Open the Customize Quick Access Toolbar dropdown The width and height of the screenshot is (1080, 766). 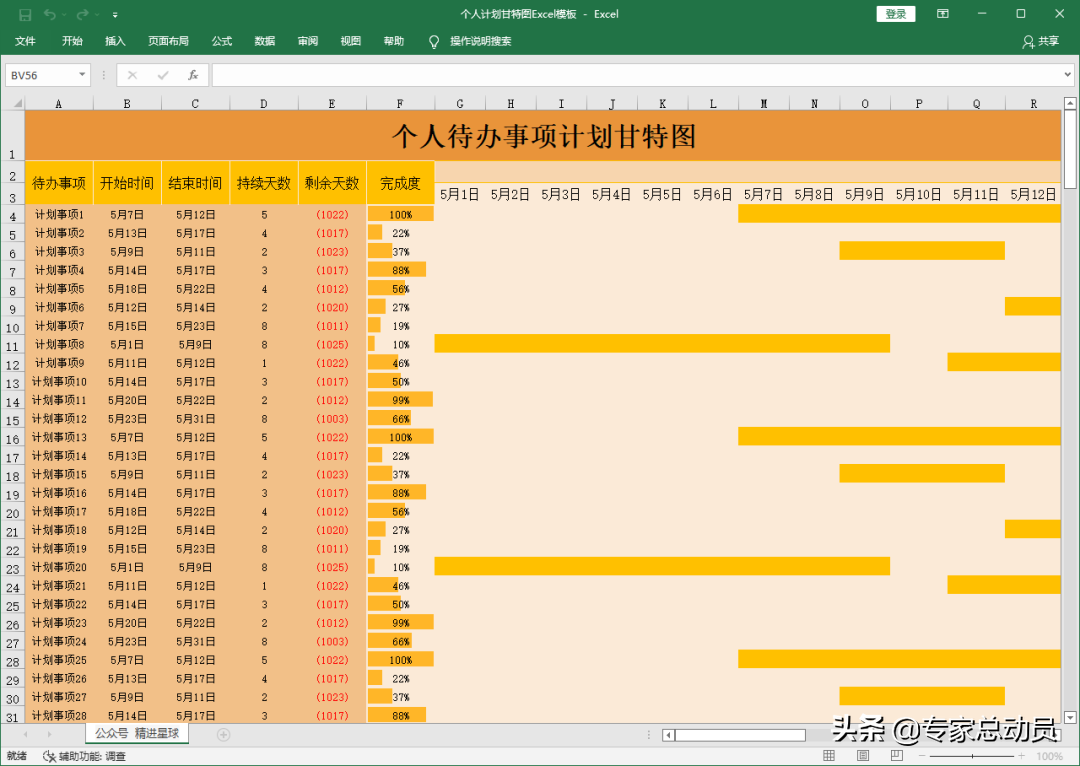coord(115,14)
